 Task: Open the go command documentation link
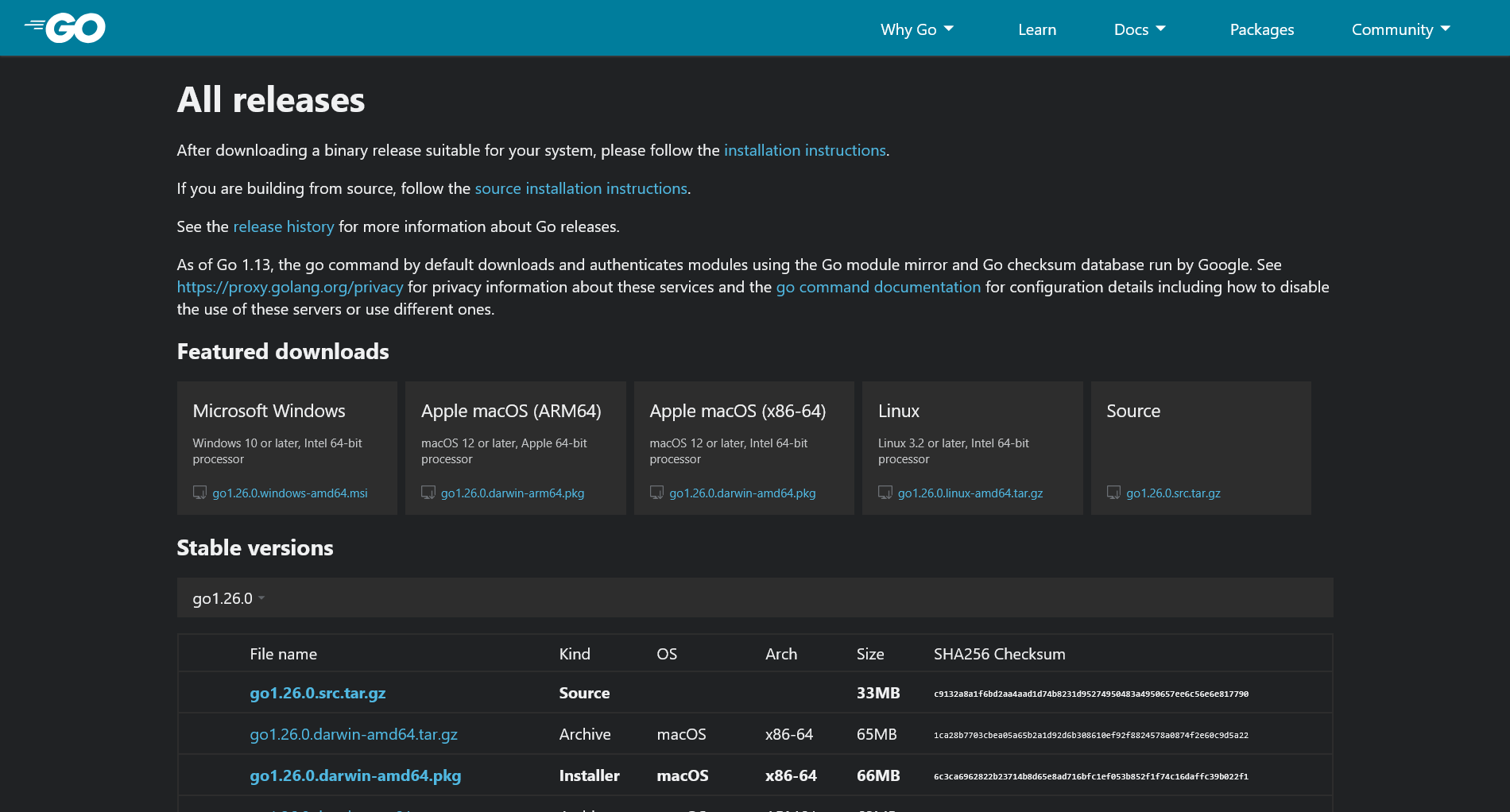click(x=877, y=287)
